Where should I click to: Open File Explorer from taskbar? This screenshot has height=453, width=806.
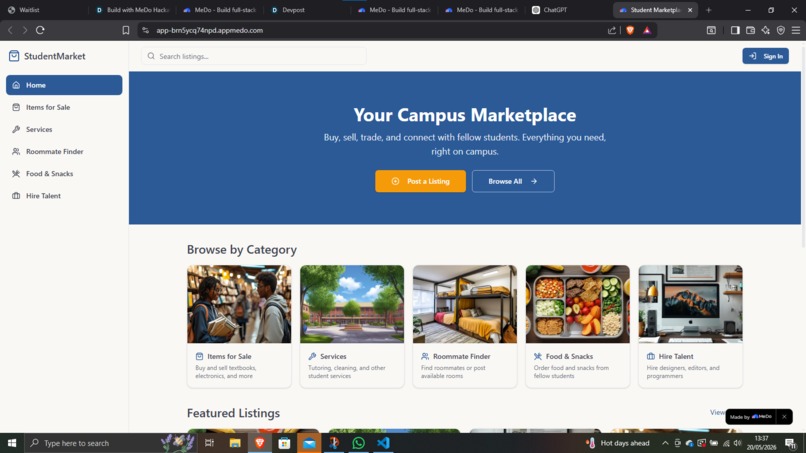point(235,443)
